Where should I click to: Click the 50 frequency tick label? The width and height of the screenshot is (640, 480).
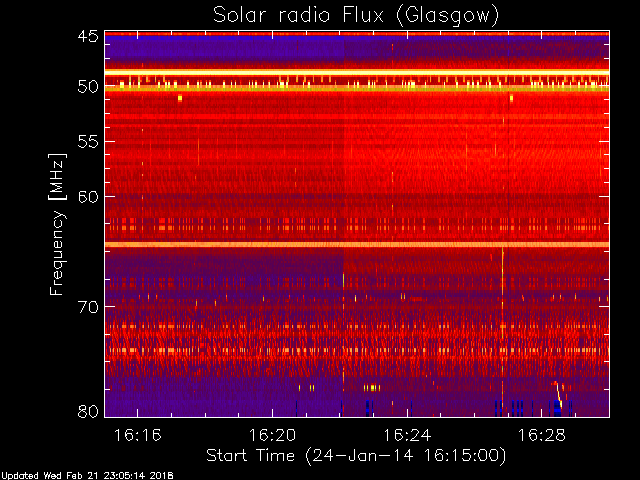(88, 87)
